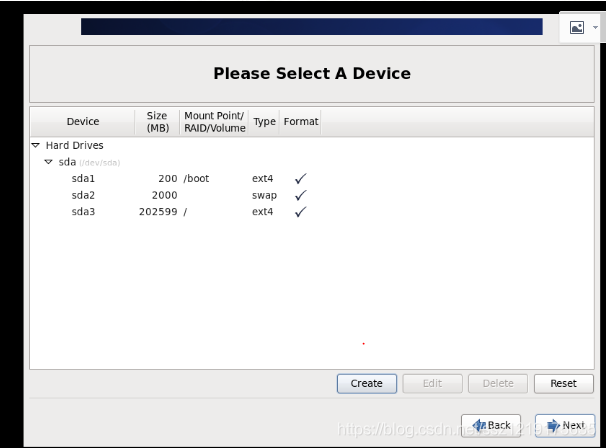Collapse the sda drive node
606x448 pixels.
tap(48, 162)
